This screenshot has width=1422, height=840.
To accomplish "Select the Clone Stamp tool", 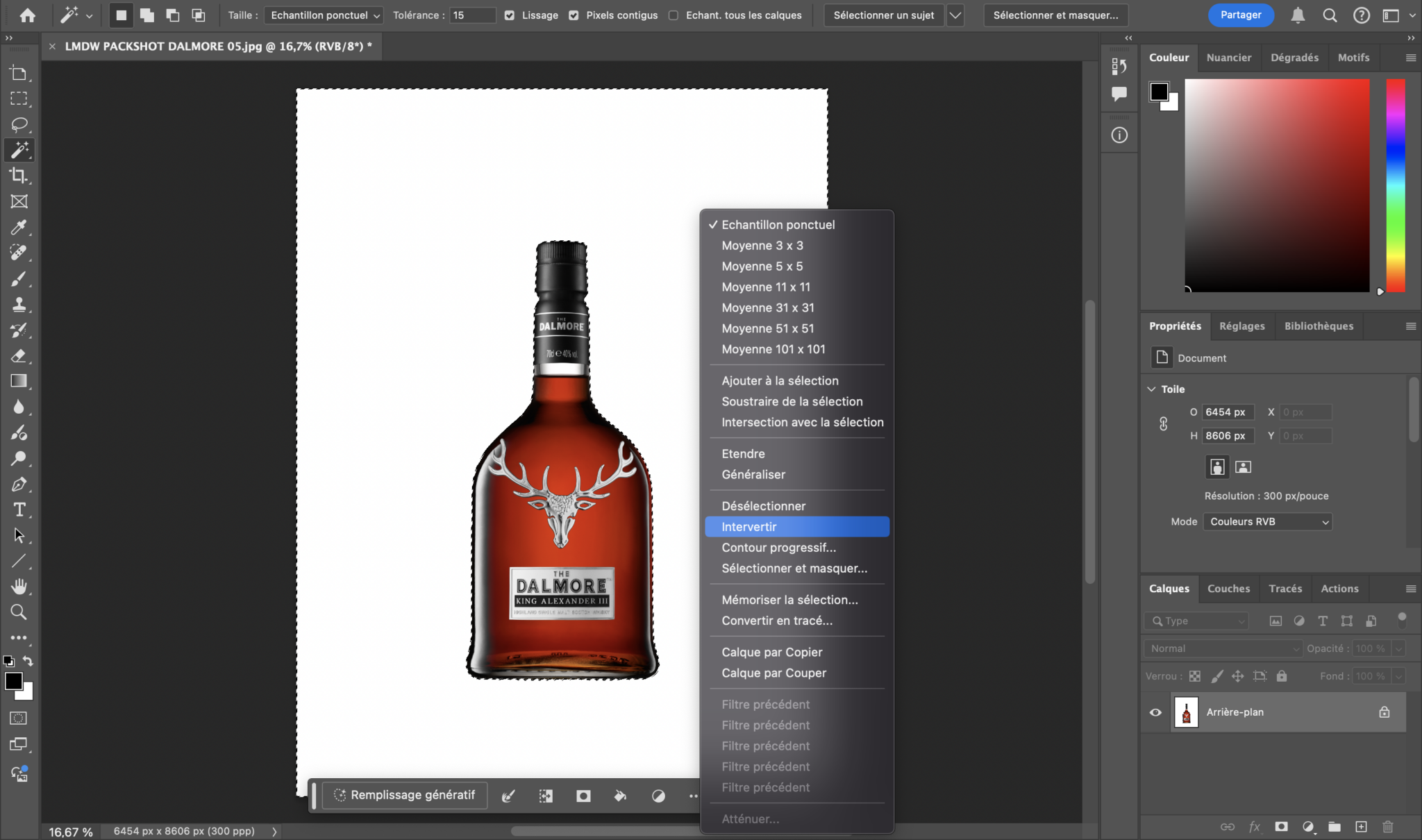I will coord(19,304).
